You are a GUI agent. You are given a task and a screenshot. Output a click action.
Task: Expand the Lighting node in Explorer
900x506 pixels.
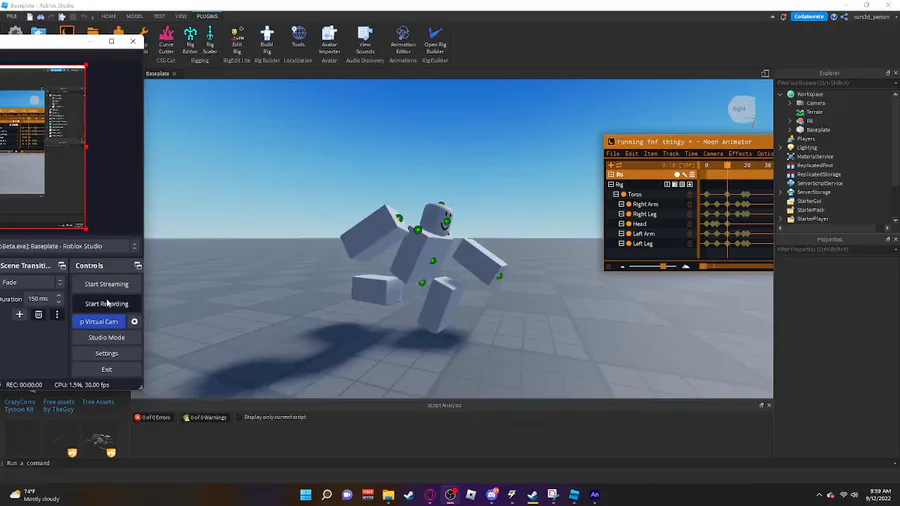pyautogui.click(x=780, y=147)
